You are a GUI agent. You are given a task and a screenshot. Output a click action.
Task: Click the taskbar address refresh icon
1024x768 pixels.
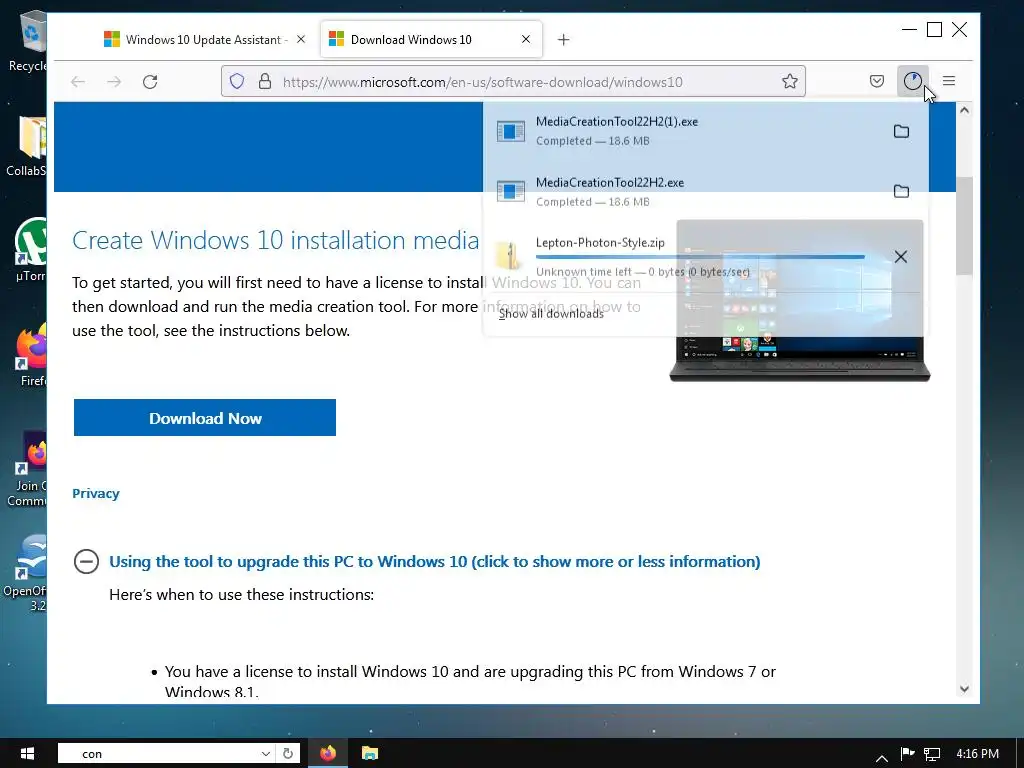tap(288, 754)
